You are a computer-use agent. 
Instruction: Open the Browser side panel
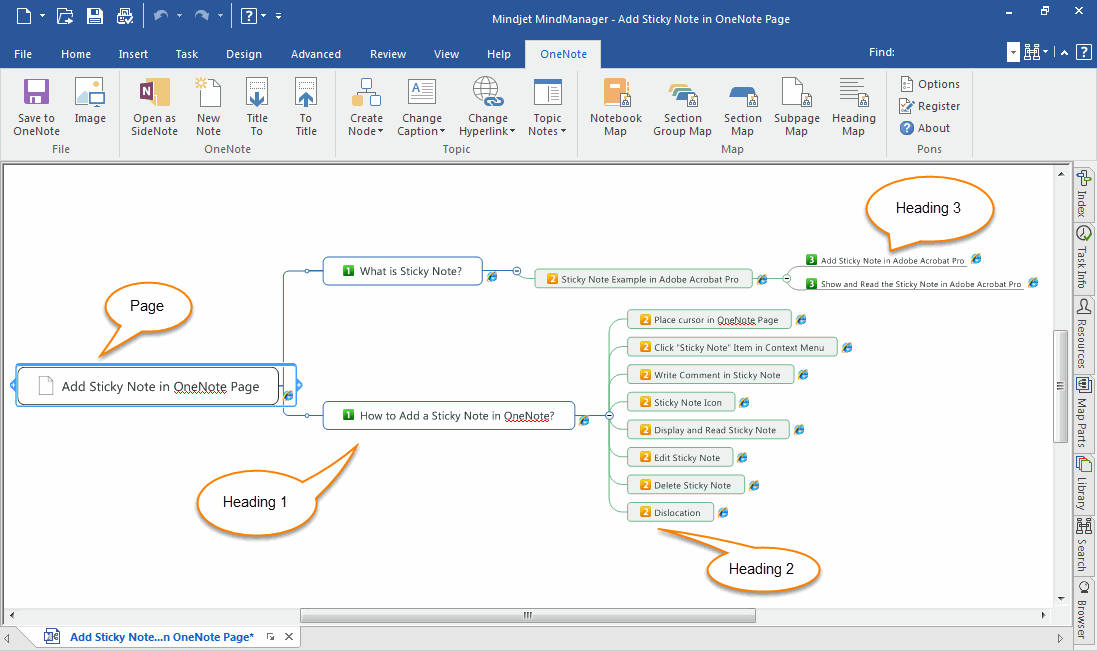point(1083,610)
